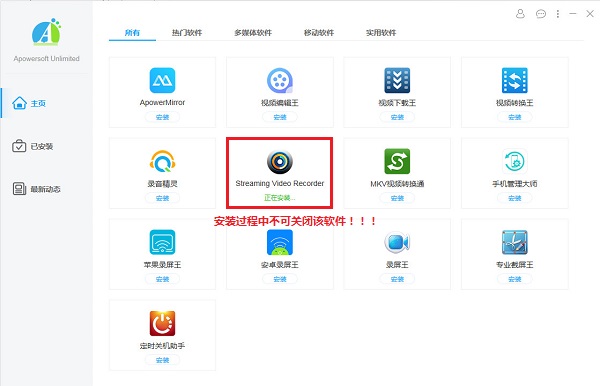Click the Streaming Video Recorder label
The height and width of the screenshot is (386, 600).
pyautogui.click(x=280, y=183)
